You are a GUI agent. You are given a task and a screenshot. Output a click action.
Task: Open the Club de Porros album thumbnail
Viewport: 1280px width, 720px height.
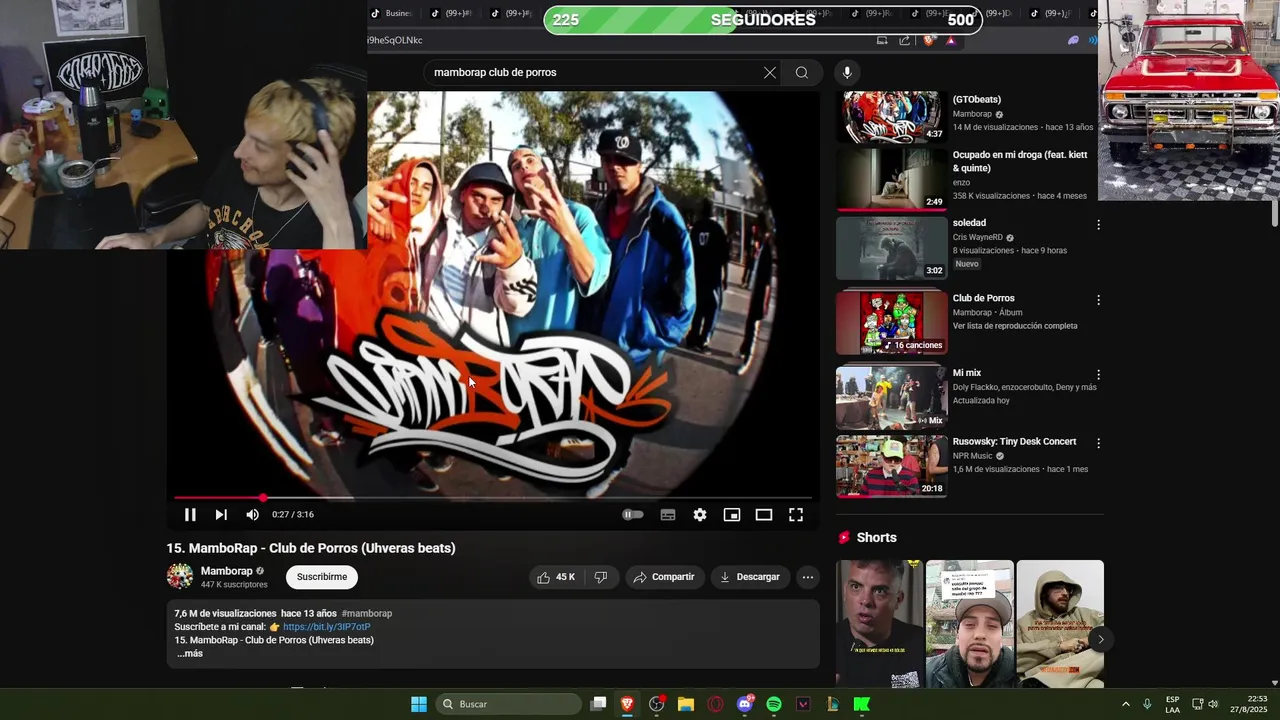tap(892, 323)
